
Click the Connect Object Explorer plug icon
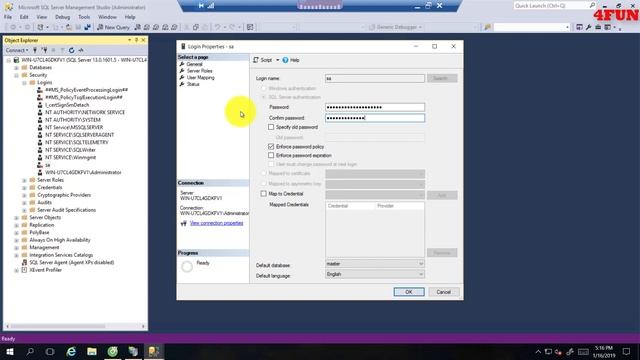tap(35, 50)
